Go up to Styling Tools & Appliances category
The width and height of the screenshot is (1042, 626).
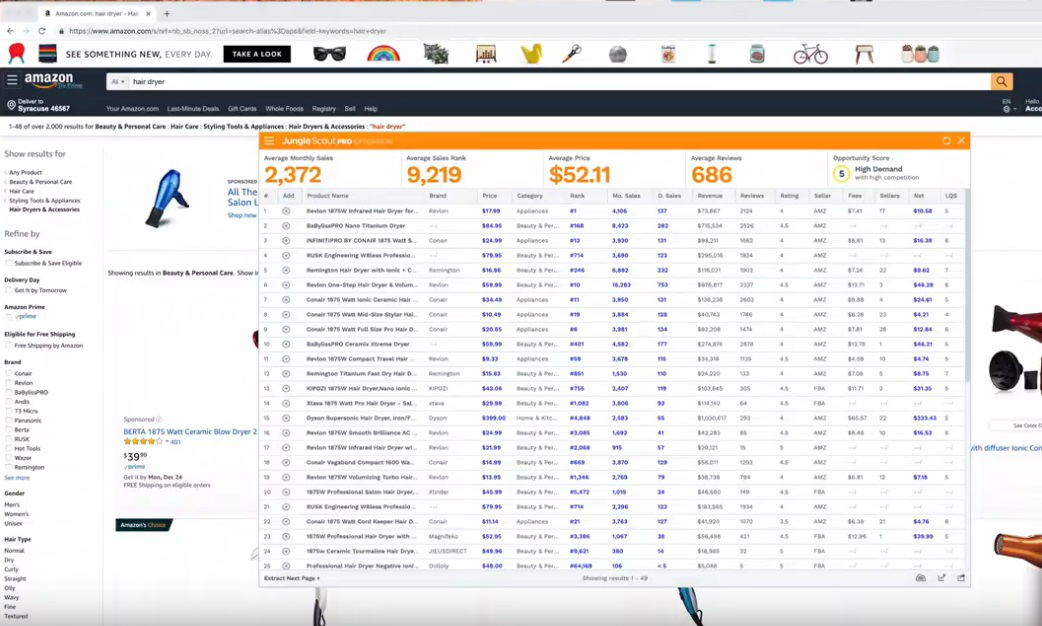click(45, 200)
